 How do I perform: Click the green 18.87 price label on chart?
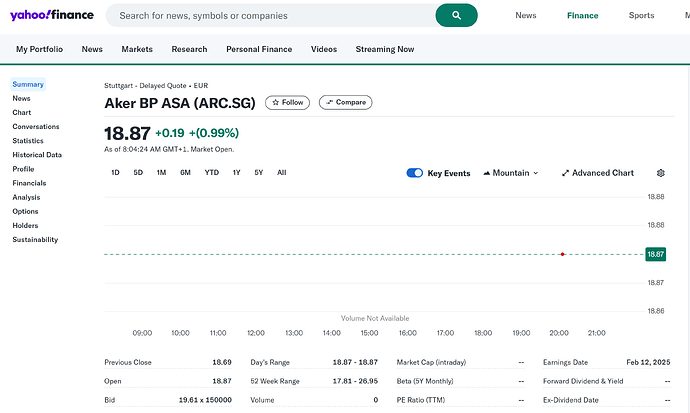point(655,254)
